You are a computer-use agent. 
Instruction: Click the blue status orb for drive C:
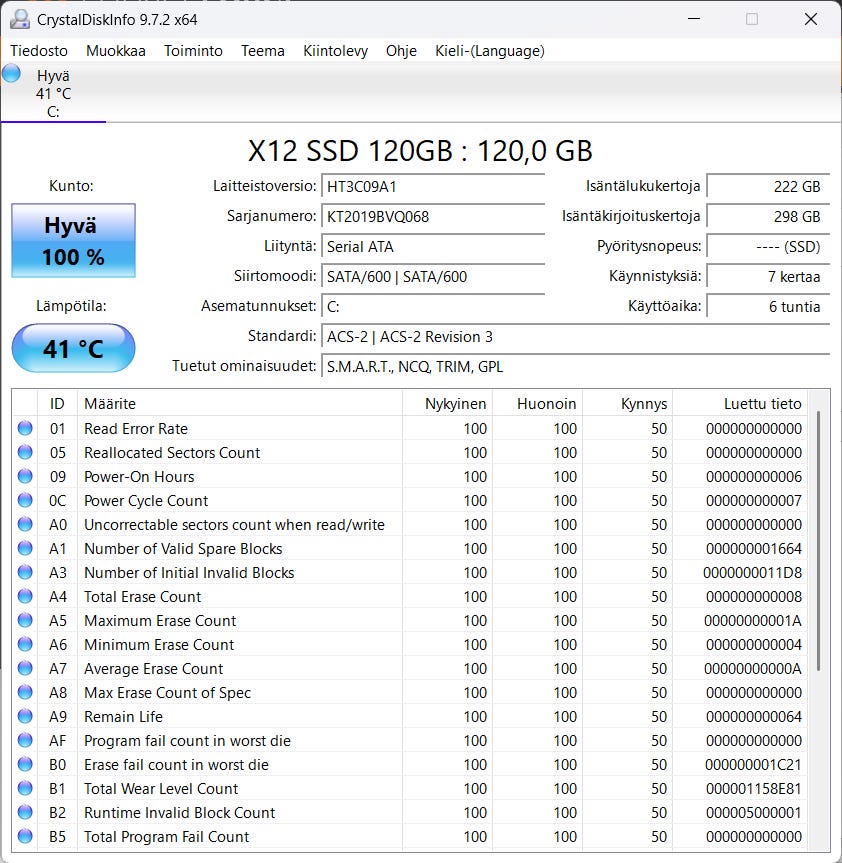(12, 73)
